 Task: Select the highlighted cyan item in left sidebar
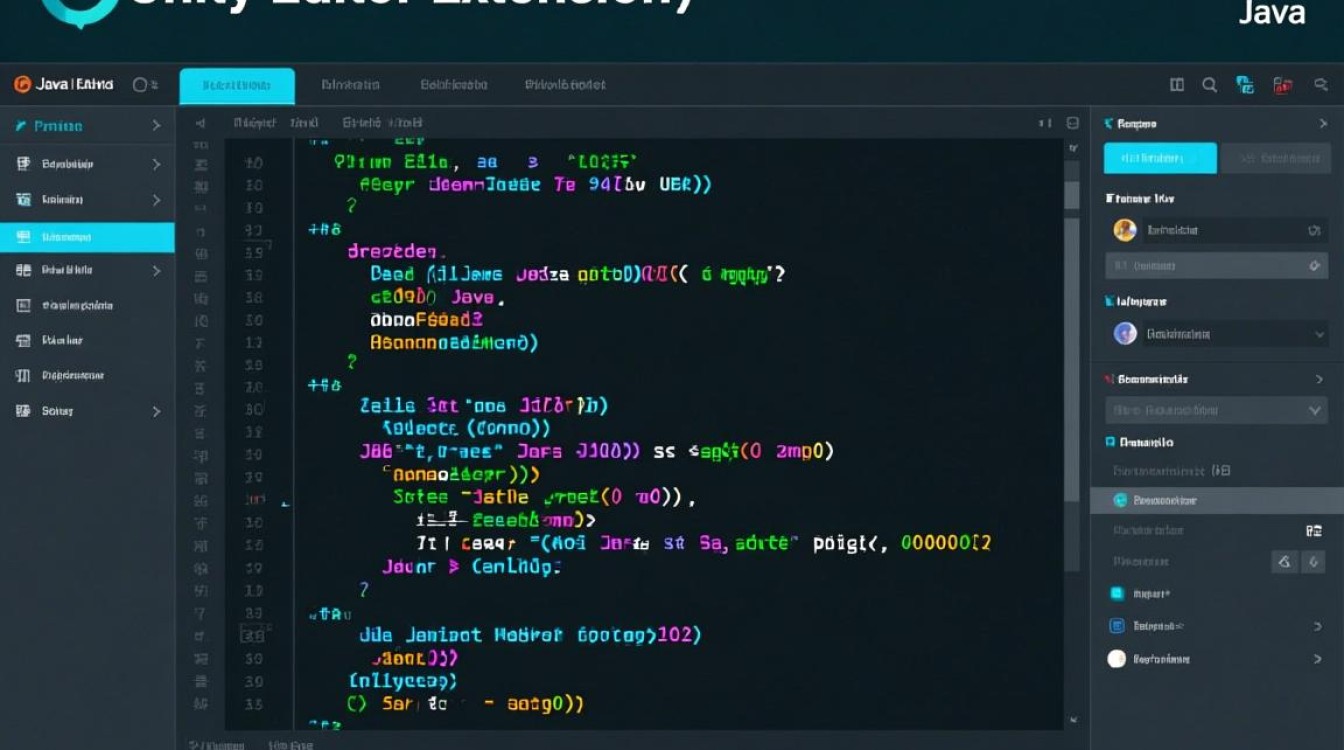point(87,237)
